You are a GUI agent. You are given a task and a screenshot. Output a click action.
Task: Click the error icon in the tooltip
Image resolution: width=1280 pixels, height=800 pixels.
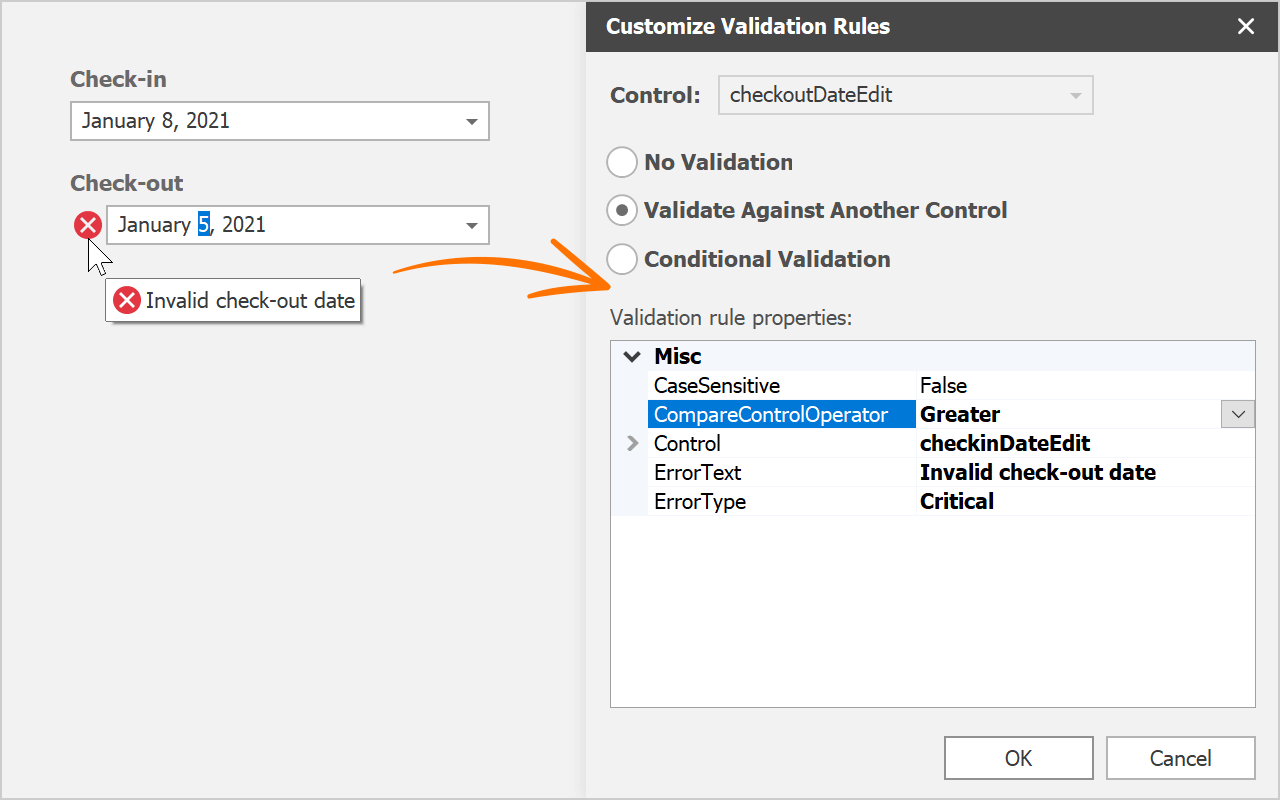[x=127, y=300]
